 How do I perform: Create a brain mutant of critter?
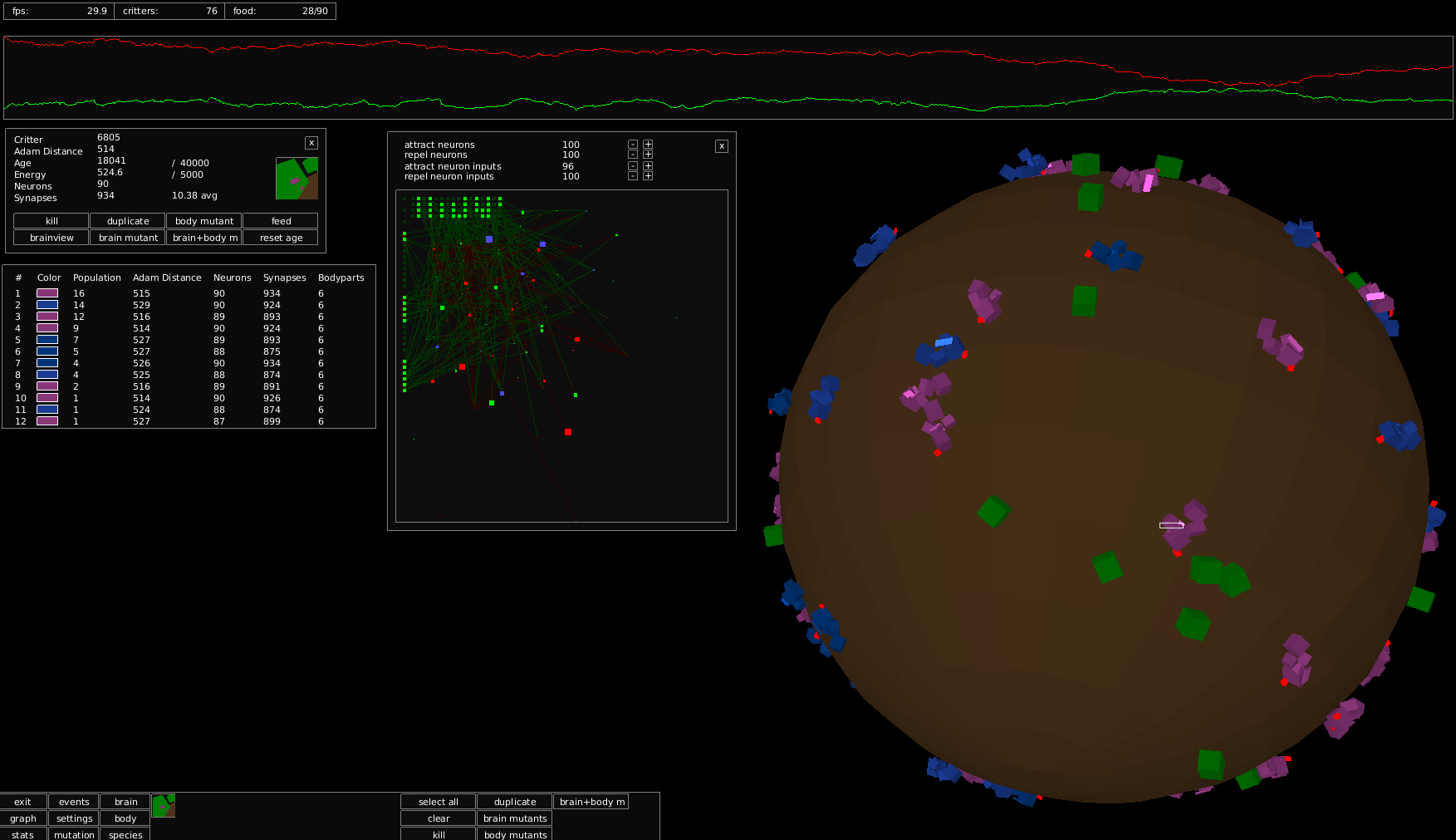pyautogui.click(x=128, y=238)
